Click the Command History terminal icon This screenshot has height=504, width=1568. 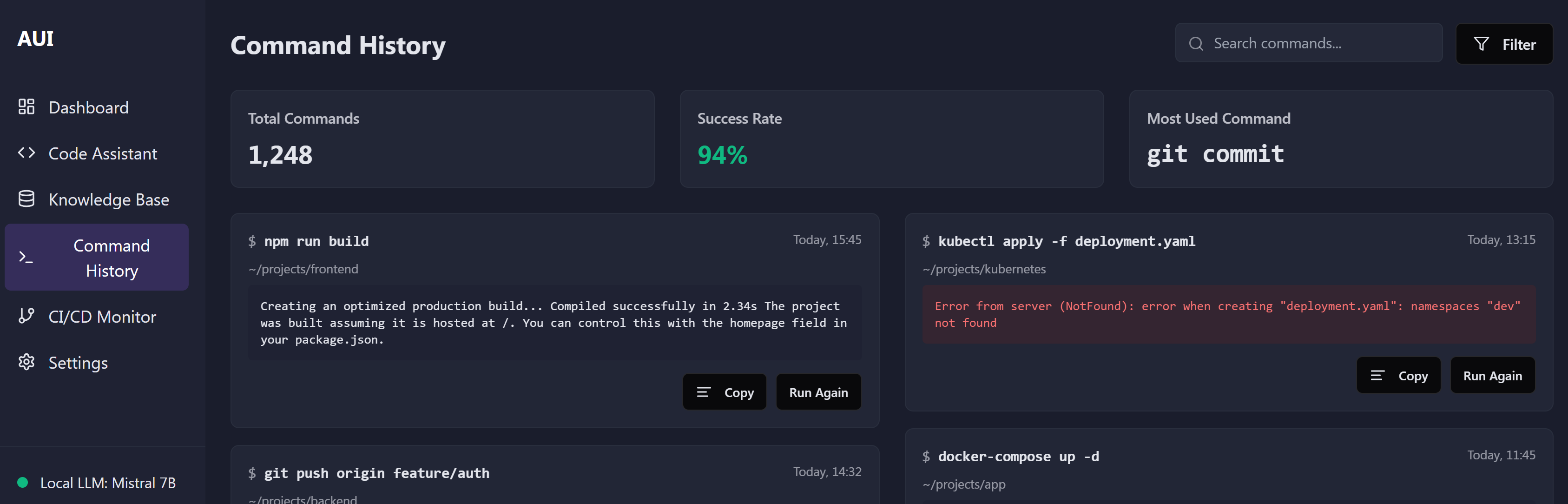26,258
